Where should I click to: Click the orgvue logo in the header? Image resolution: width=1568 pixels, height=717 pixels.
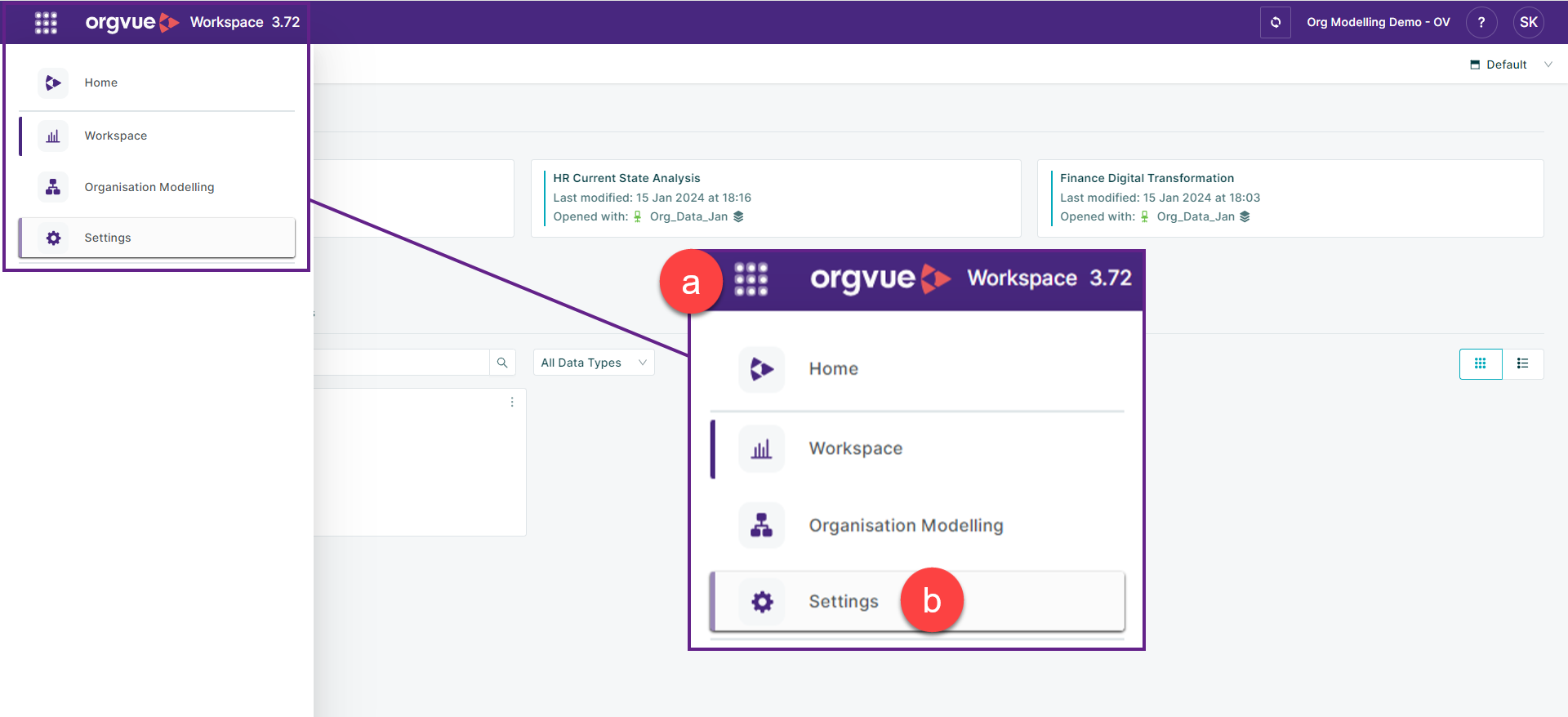(132, 22)
